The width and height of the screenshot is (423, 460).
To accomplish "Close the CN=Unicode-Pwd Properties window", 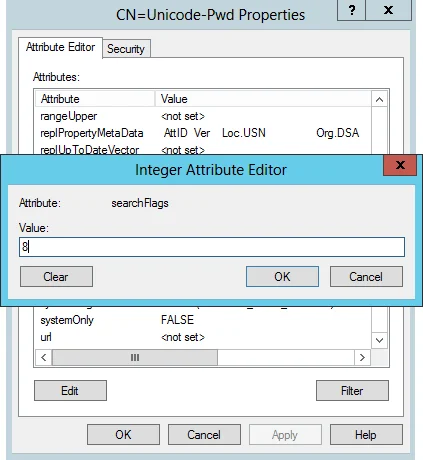I will [388, 10].
